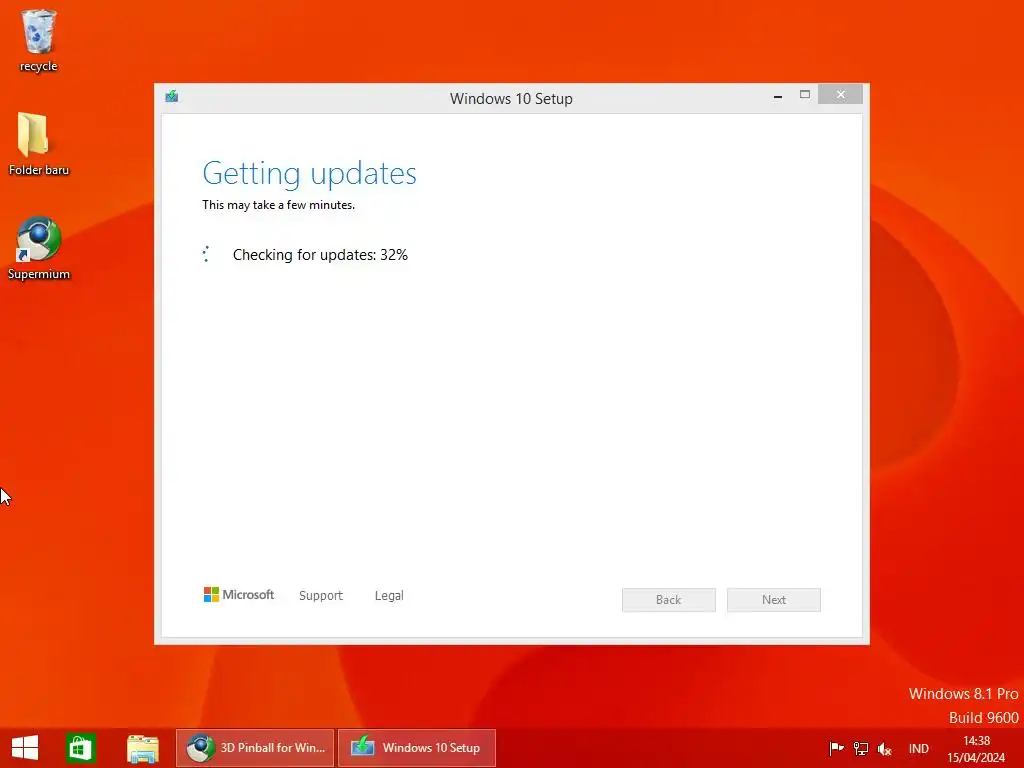Minimize the Windows 10 Setup window
Screen dimensions: 1024x768
tap(778, 95)
